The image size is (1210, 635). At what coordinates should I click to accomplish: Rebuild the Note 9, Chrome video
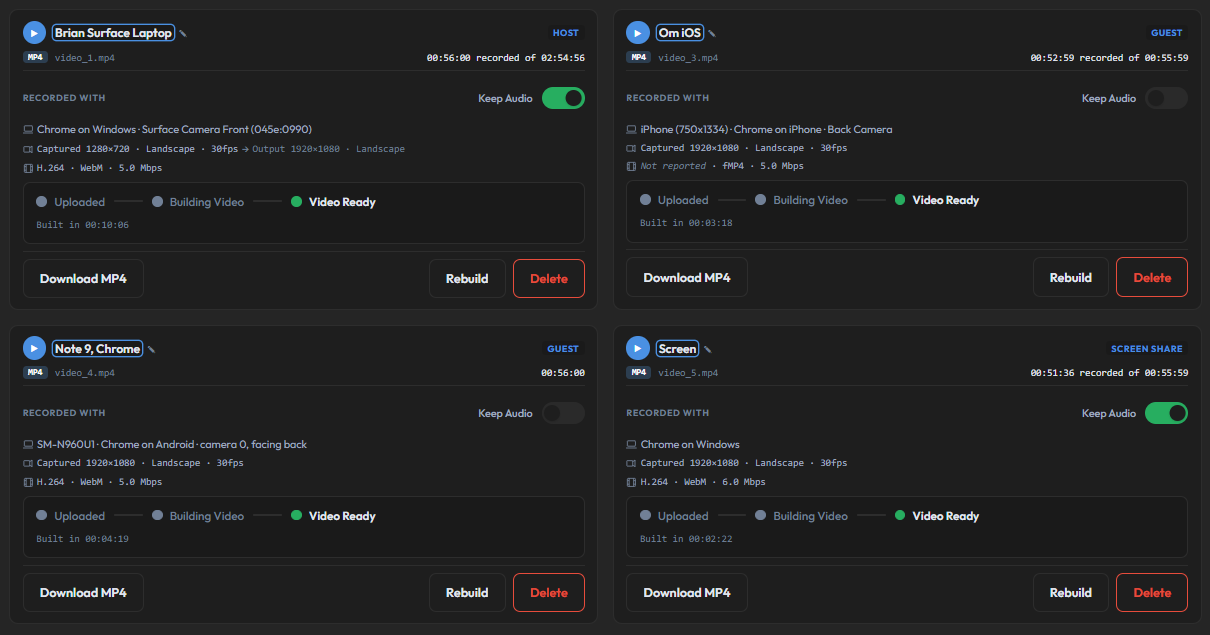tap(467, 592)
